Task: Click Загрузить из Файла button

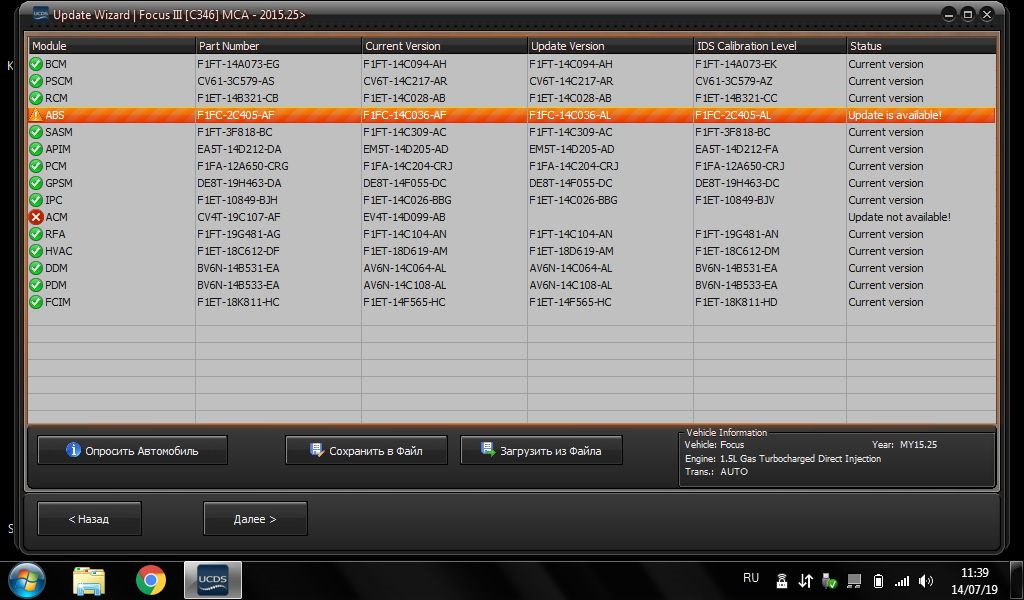Action: [541, 450]
